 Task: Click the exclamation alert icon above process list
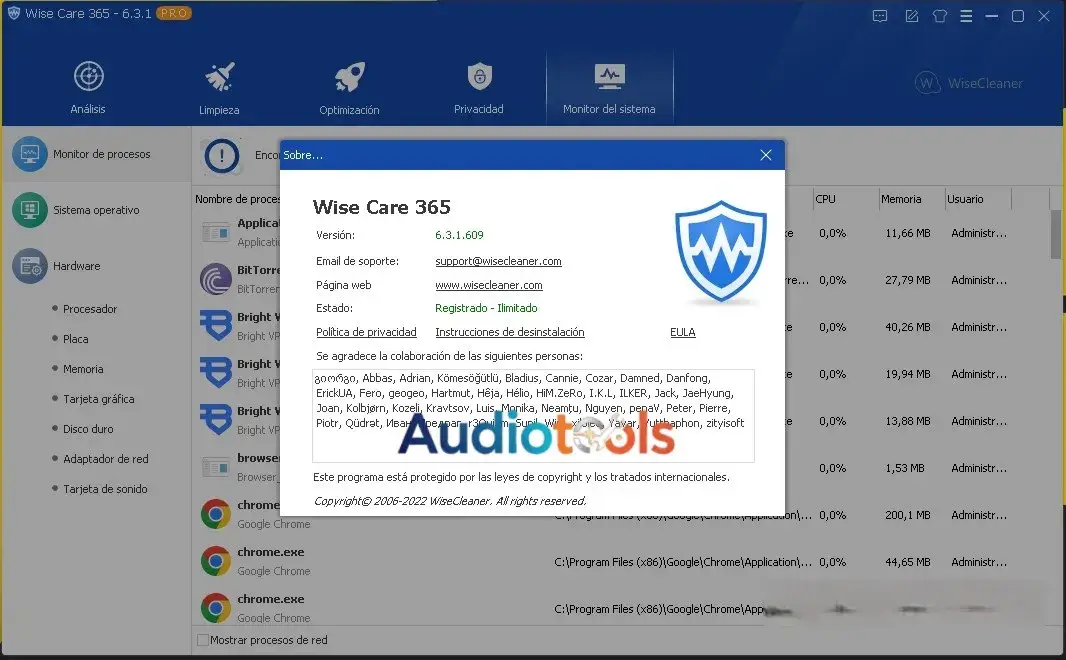tap(222, 156)
